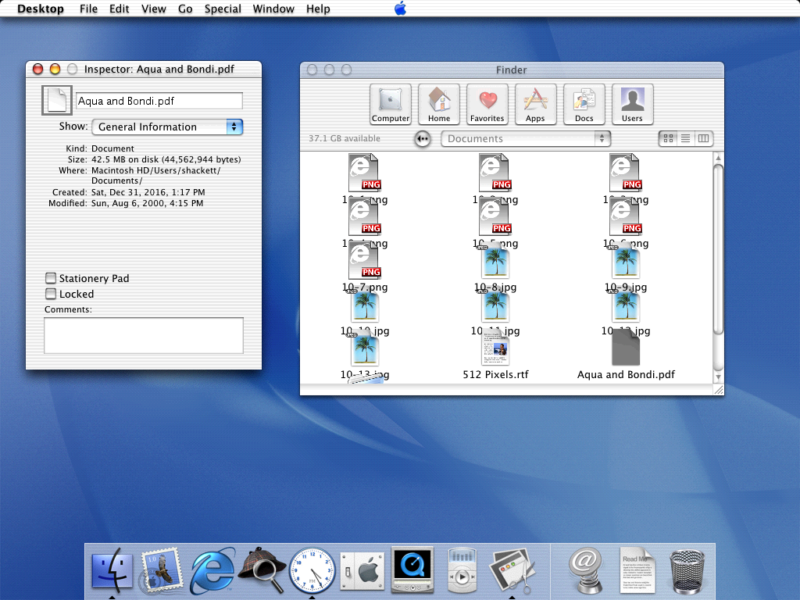Open Docs from the Finder toolbar
This screenshot has width=800, height=600.
(583, 103)
